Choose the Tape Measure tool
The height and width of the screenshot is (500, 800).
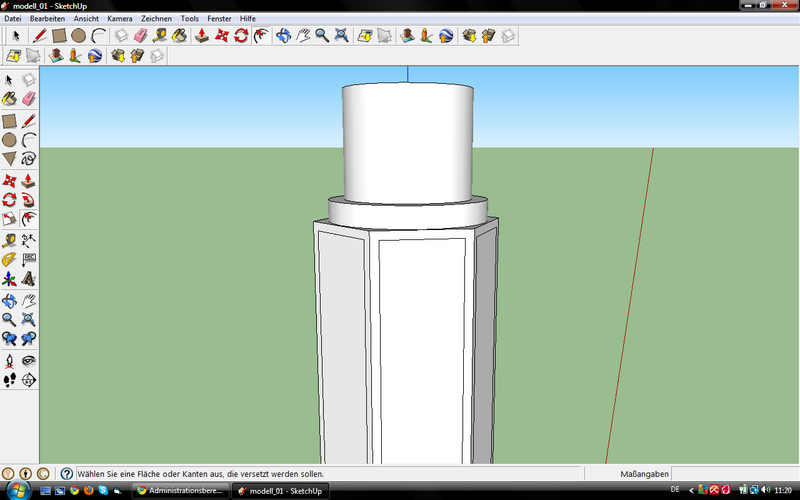click(9, 240)
